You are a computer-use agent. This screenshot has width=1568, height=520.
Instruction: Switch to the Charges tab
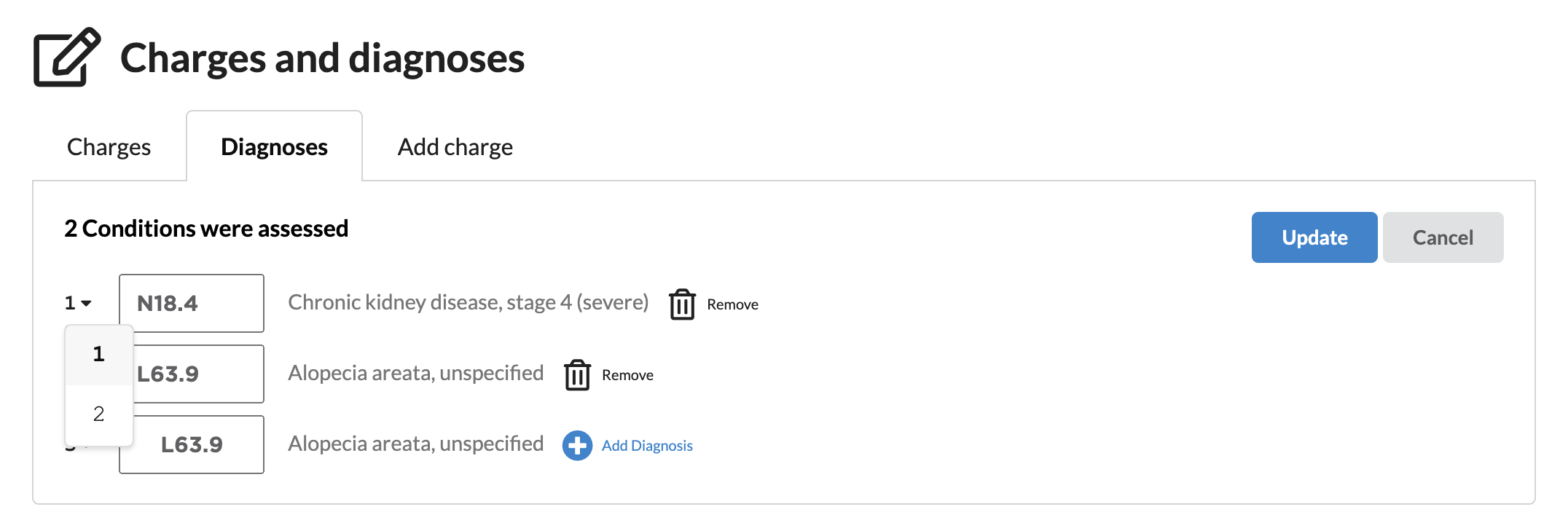click(109, 147)
